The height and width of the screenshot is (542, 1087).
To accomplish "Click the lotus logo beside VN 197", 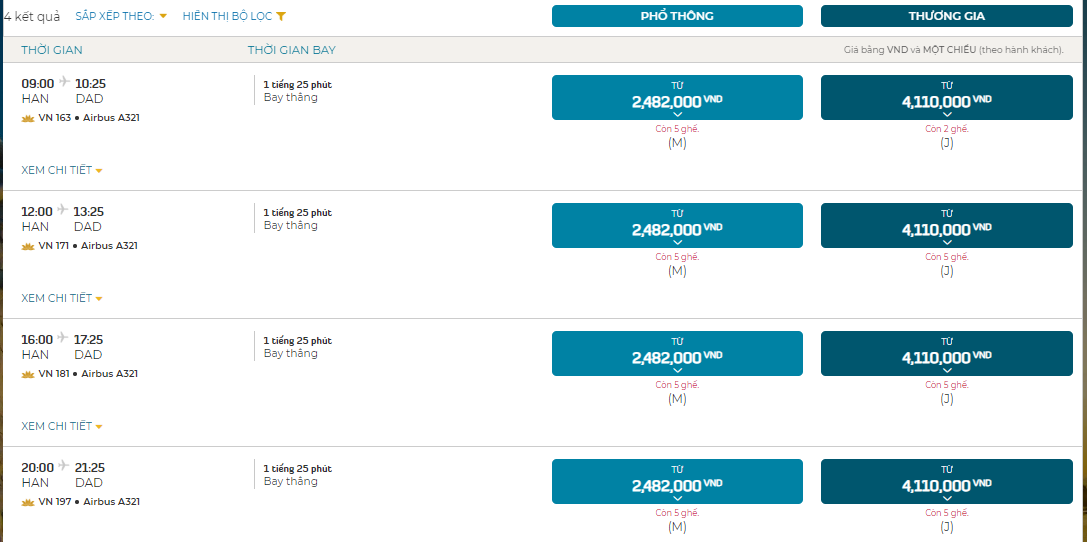I will pos(28,502).
